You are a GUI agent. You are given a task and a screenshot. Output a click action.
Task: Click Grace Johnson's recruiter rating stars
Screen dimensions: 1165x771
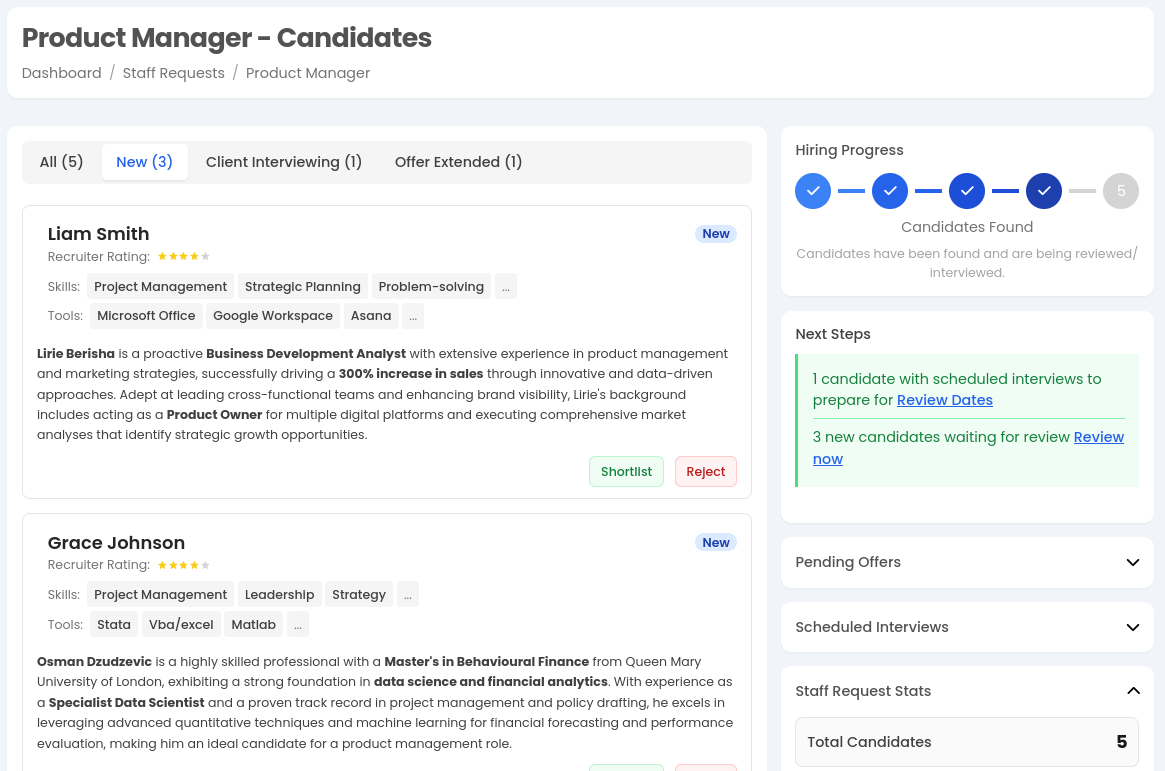coord(184,565)
